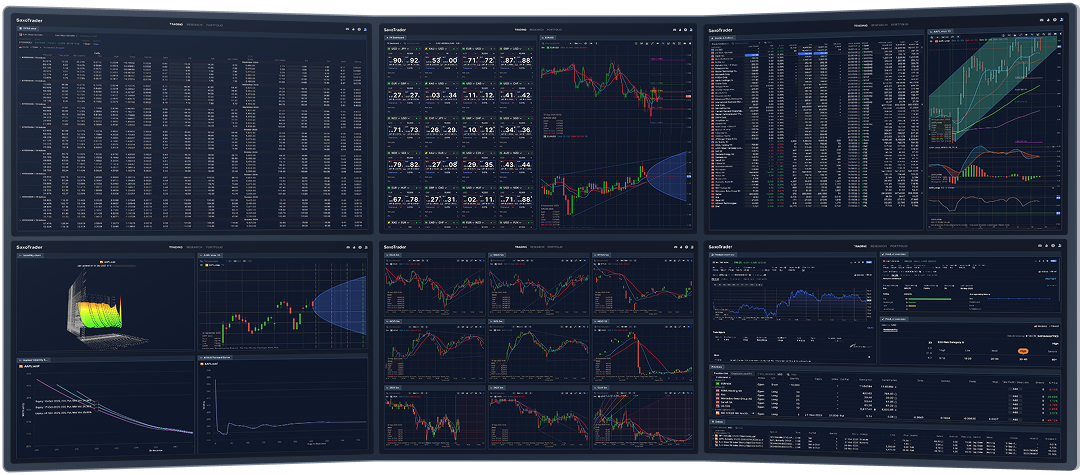
Task: Click PORTFOLIO tab in positions window
Action: 899,246
